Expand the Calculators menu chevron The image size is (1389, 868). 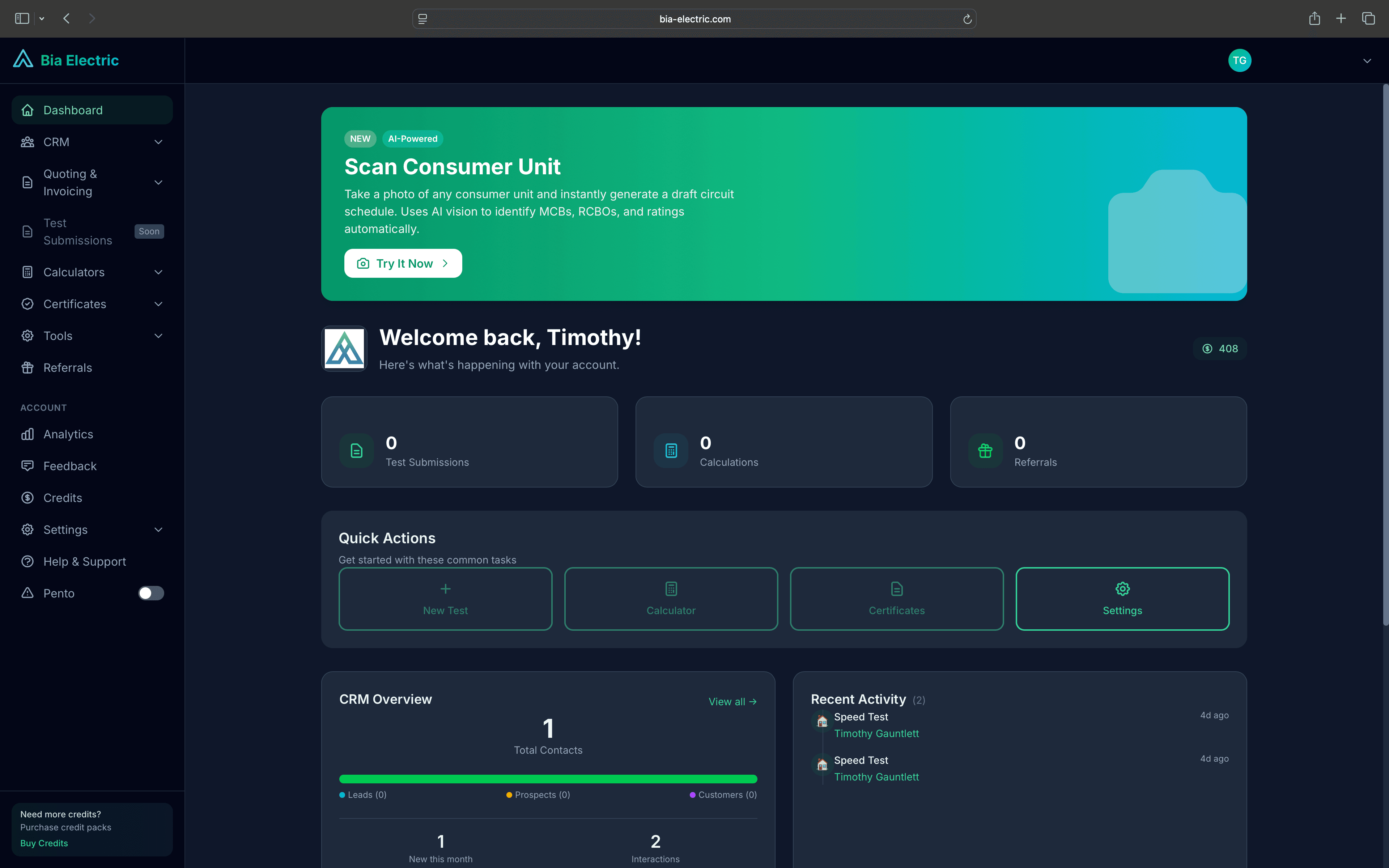158,272
